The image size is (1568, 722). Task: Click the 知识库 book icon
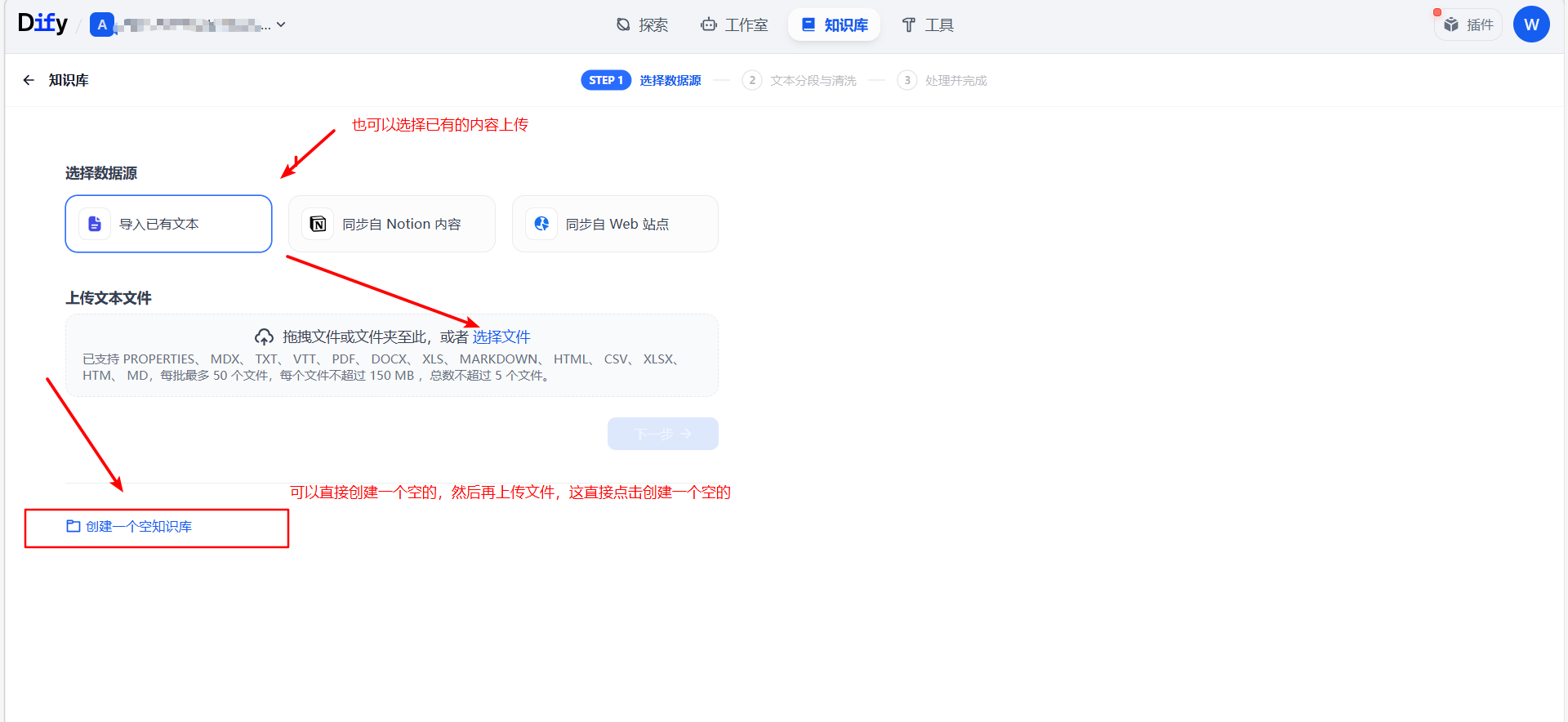(808, 25)
